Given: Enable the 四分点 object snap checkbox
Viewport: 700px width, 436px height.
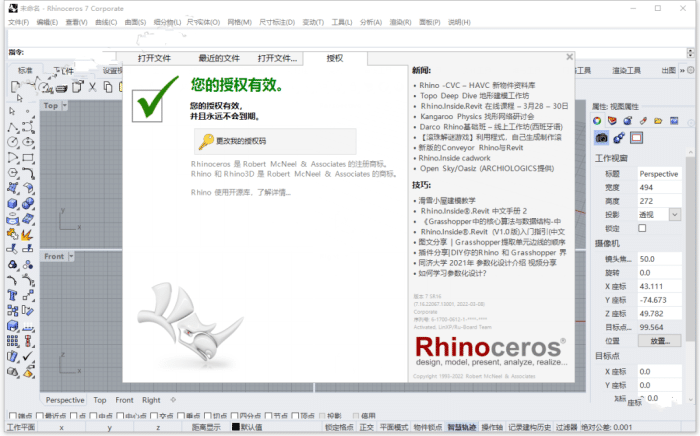Looking at the screenshot, I should click(235, 416).
